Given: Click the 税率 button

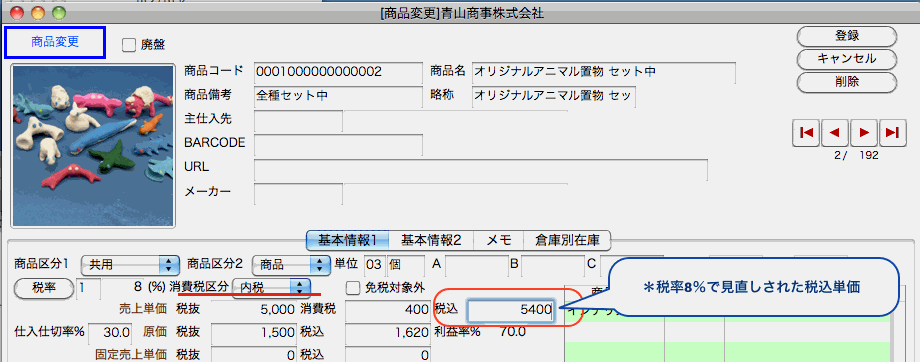Looking at the screenshot, I should click(44, 287).
